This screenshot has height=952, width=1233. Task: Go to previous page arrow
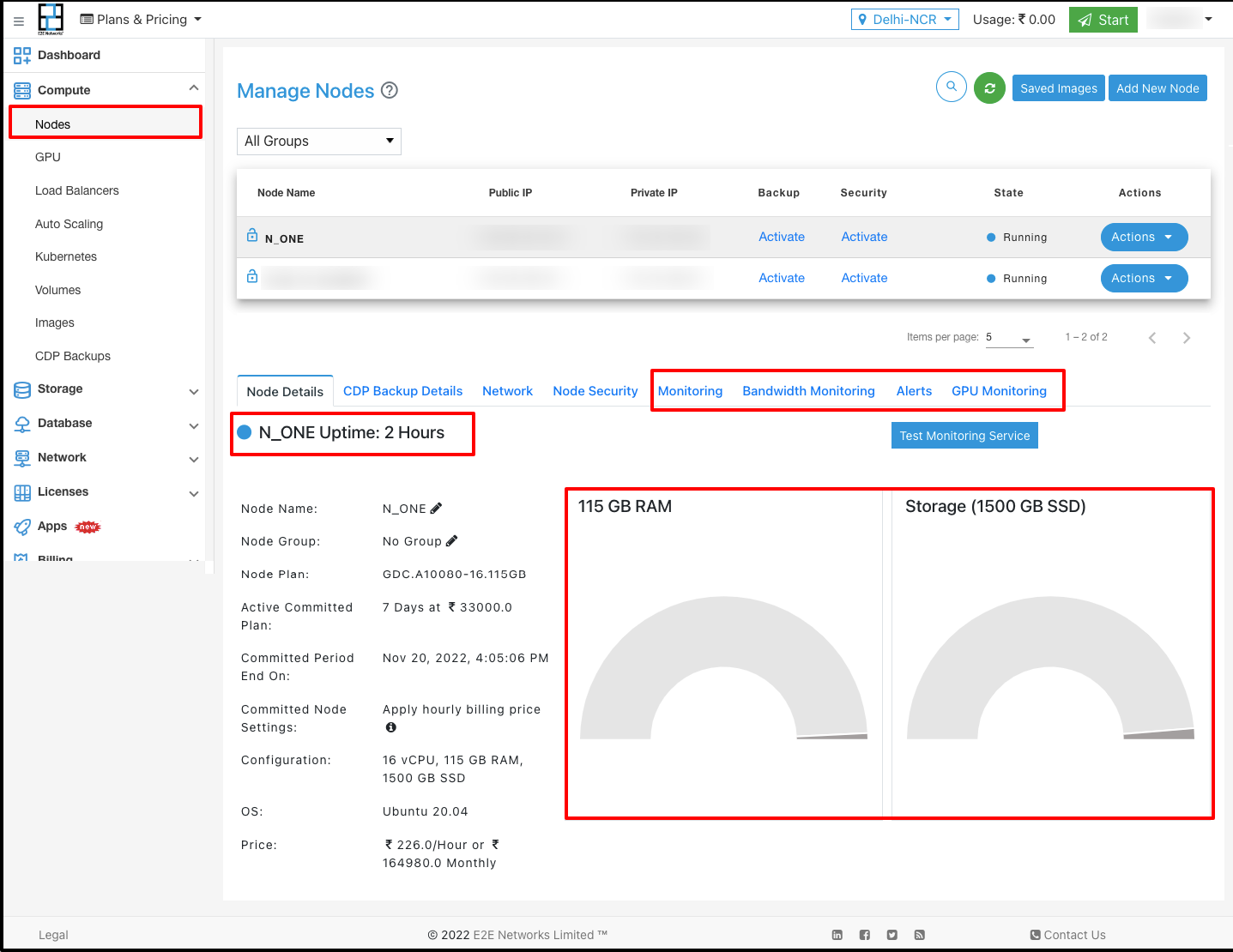click(x=1152, y=338)
